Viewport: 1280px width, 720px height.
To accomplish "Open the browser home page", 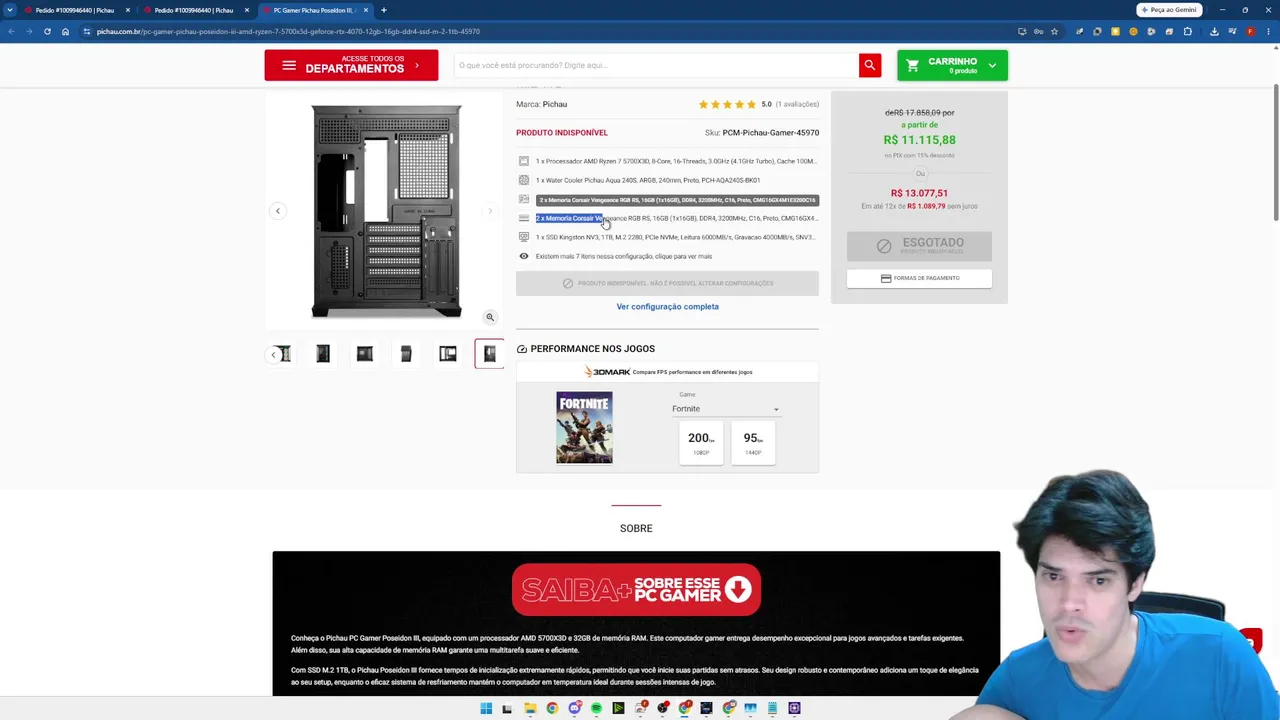I will point(65,31).
